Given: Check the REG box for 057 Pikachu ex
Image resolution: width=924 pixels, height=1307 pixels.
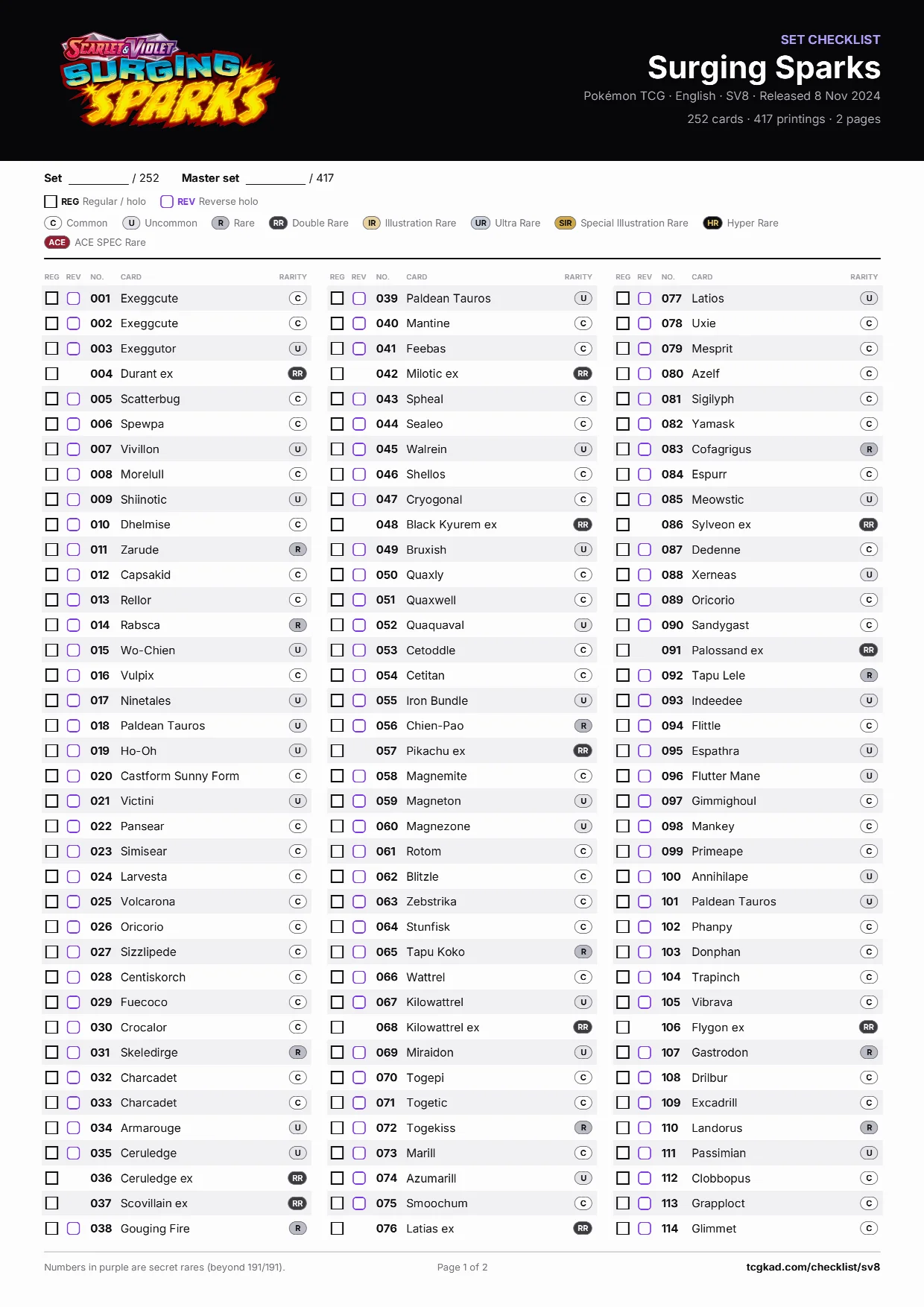Looking at the screenshot, I should 337,750.
